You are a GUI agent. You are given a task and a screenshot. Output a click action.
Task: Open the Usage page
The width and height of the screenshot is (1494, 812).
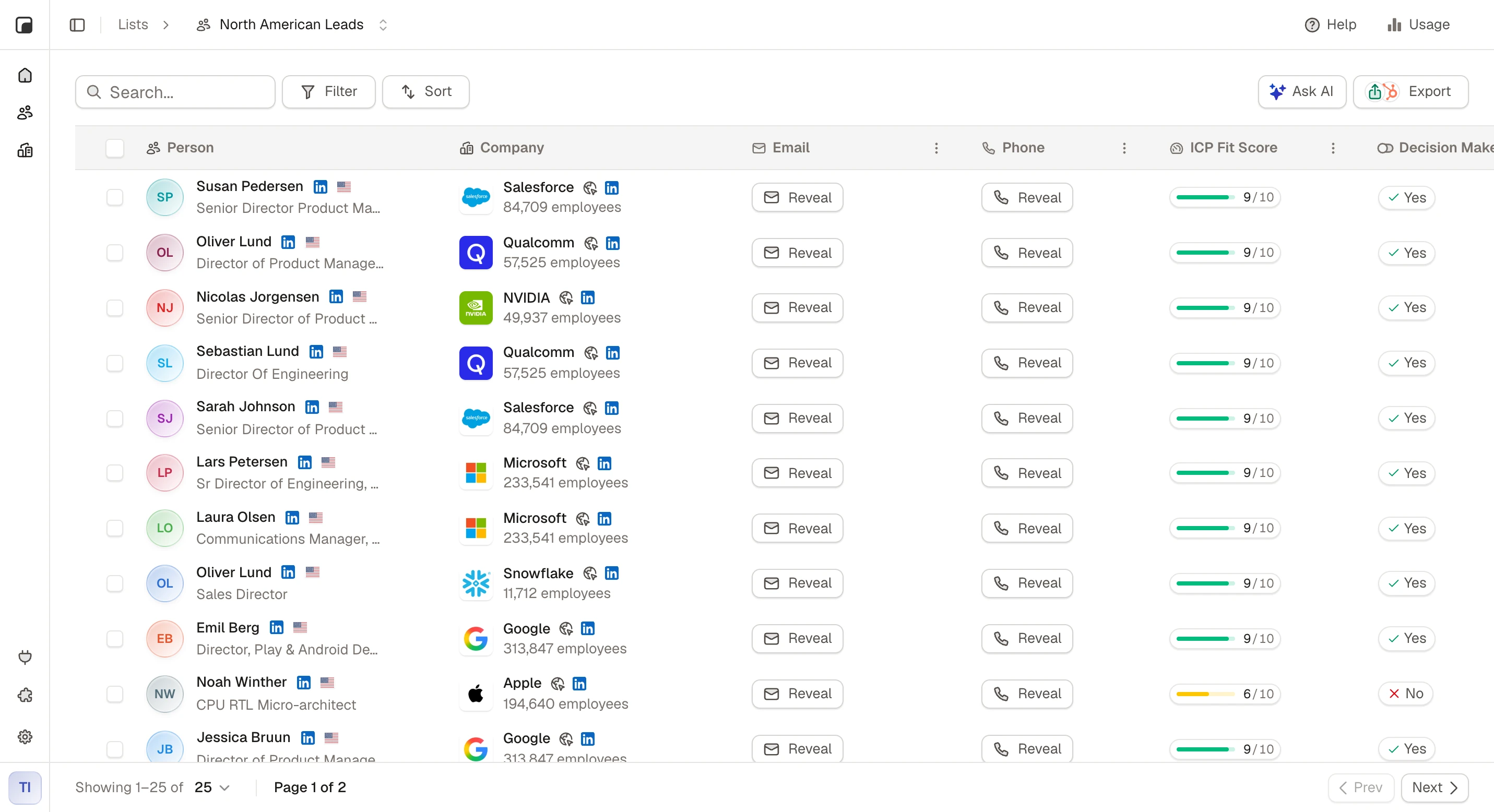tap(1419, 25)
